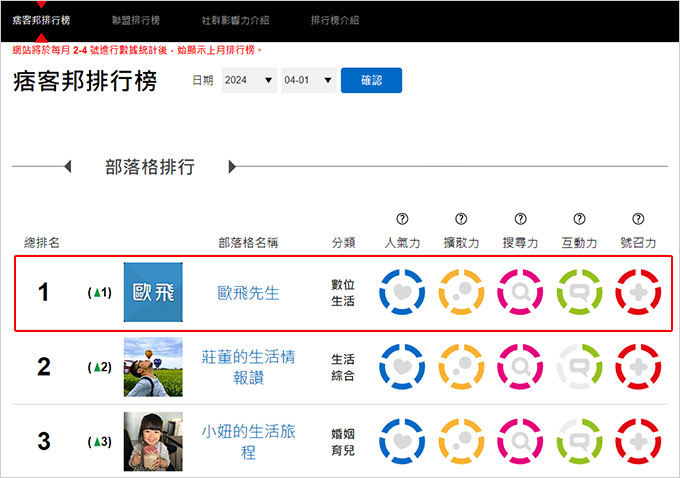The width and height of the screenshot is (680, 478).
Task: Click help icon above 擴散力
Action: pyautogui.click(x=461, y=219)
